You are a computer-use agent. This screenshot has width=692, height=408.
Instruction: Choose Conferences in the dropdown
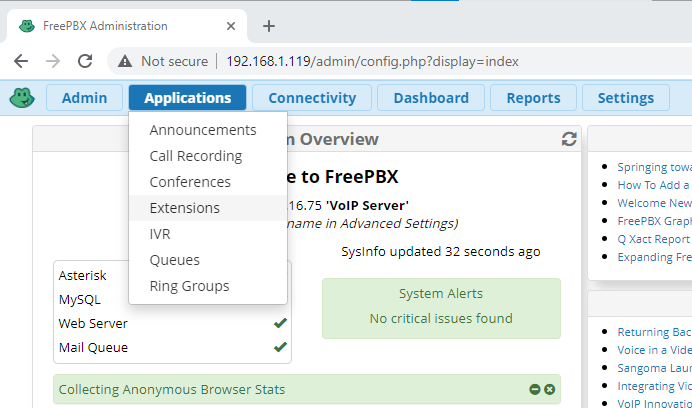[208, 182]
